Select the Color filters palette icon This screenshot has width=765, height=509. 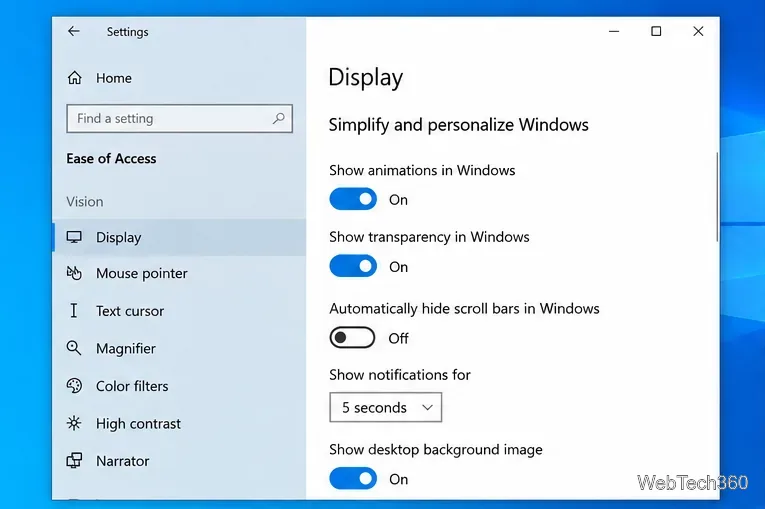coord(74,386)
